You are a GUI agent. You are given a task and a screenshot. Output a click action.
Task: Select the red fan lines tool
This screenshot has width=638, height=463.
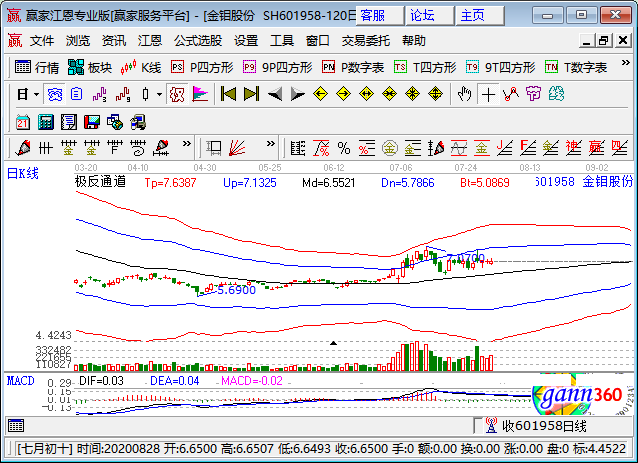[237, 148]
